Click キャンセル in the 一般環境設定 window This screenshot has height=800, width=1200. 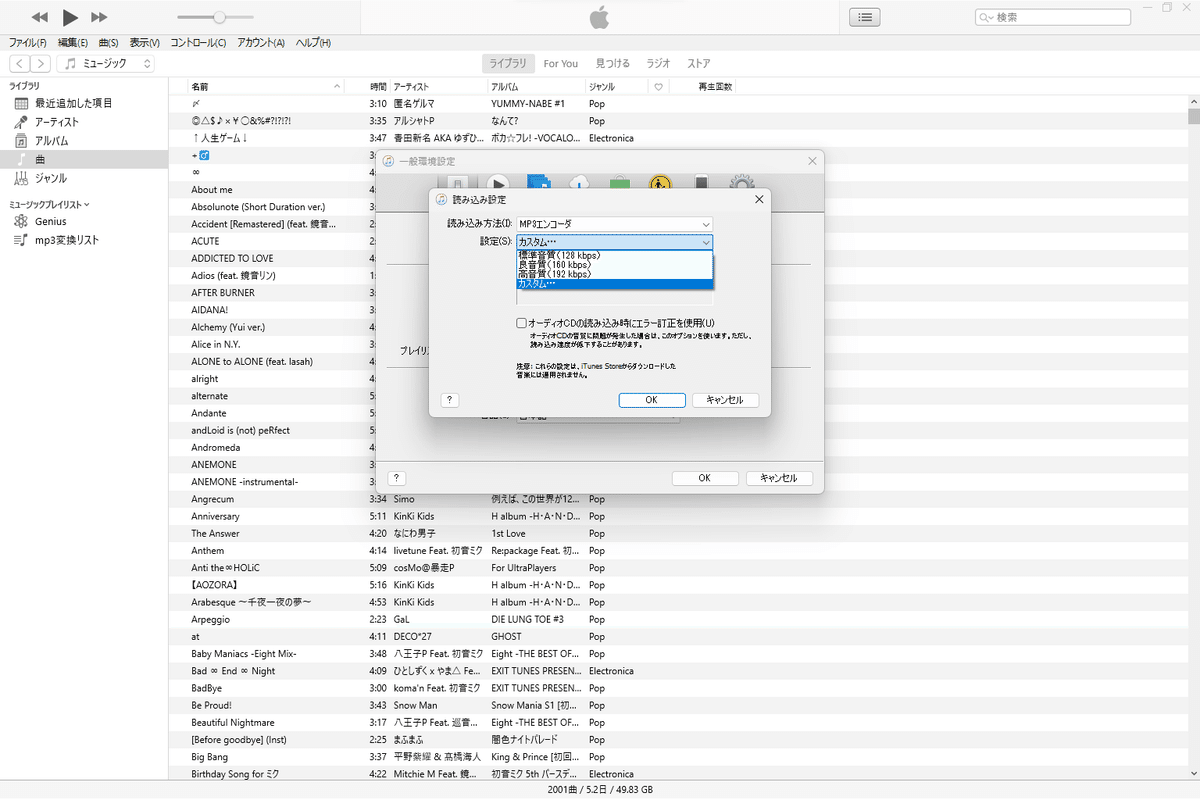[779, 478]
